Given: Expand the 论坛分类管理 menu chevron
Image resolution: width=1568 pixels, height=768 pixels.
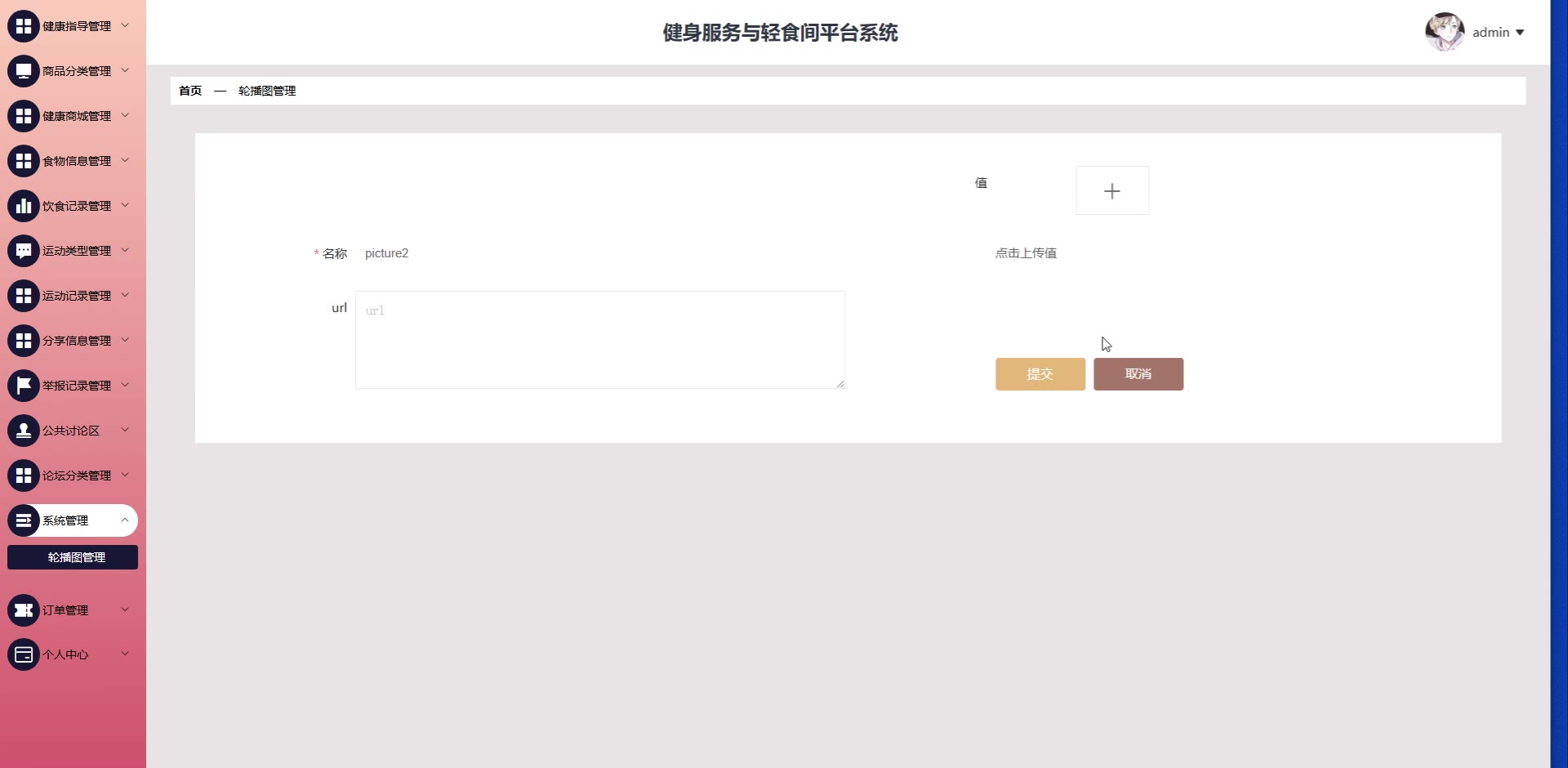Looking at the screenshot, I should coord(125,475).
